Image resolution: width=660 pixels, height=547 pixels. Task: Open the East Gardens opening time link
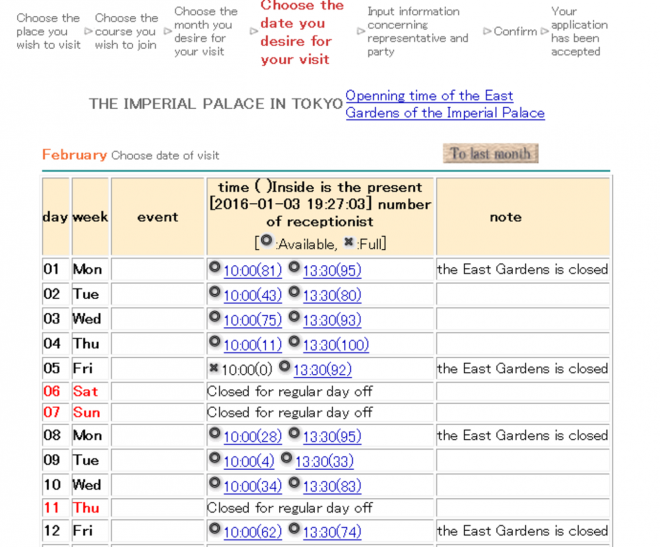coord(445,104)
